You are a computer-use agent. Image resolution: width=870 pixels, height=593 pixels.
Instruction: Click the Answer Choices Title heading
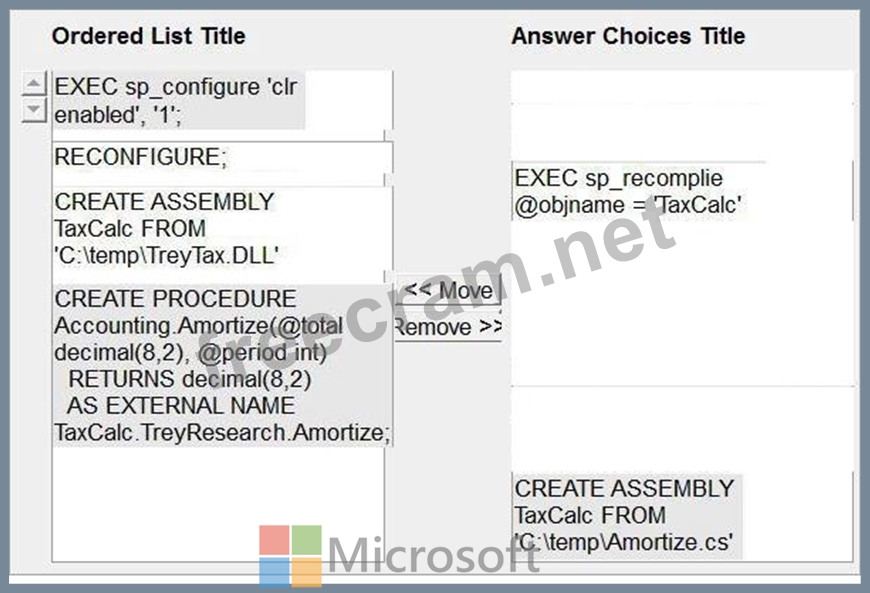click(628, 36)
